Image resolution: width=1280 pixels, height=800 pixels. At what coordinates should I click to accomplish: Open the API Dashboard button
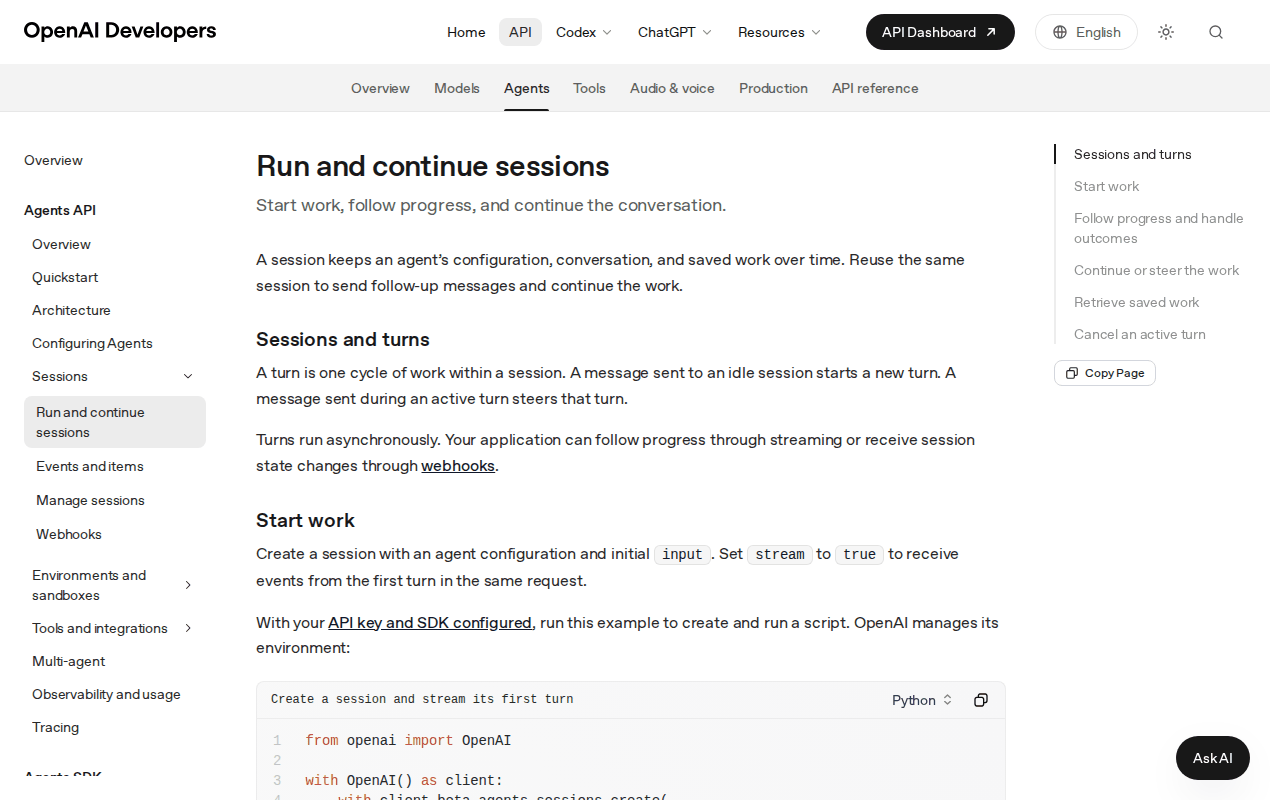pos(940,32)
